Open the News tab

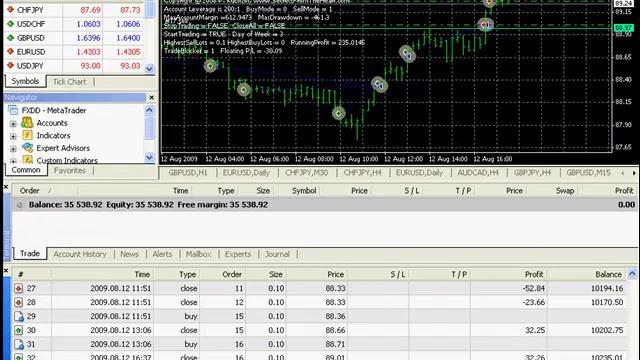coord(129,254)
